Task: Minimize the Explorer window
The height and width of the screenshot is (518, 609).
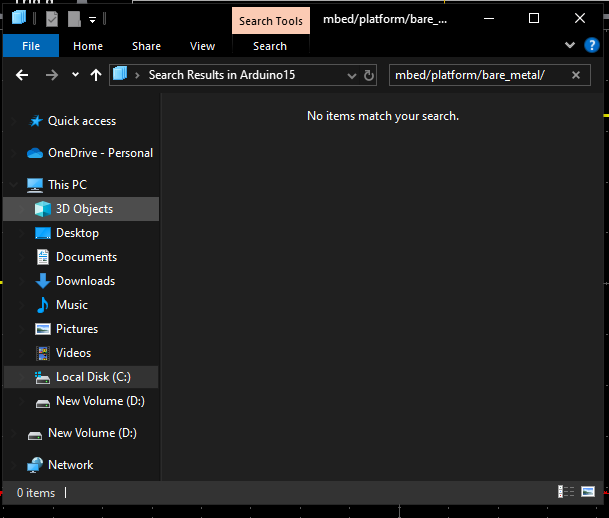Action: pos(489,18)
